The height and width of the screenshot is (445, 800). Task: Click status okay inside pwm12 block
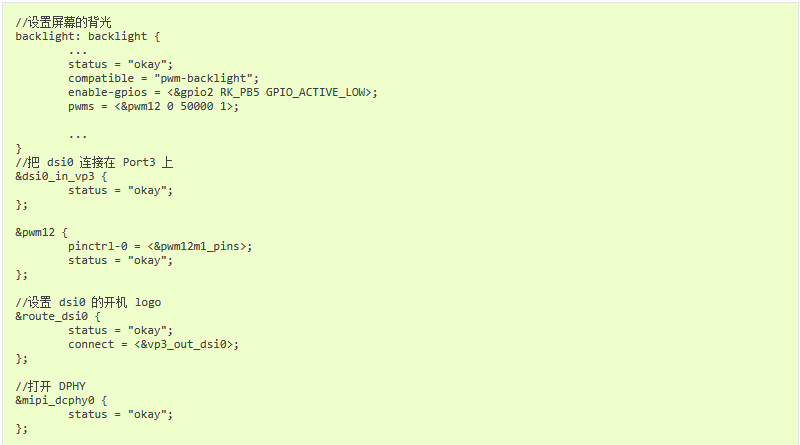[120, 261]
